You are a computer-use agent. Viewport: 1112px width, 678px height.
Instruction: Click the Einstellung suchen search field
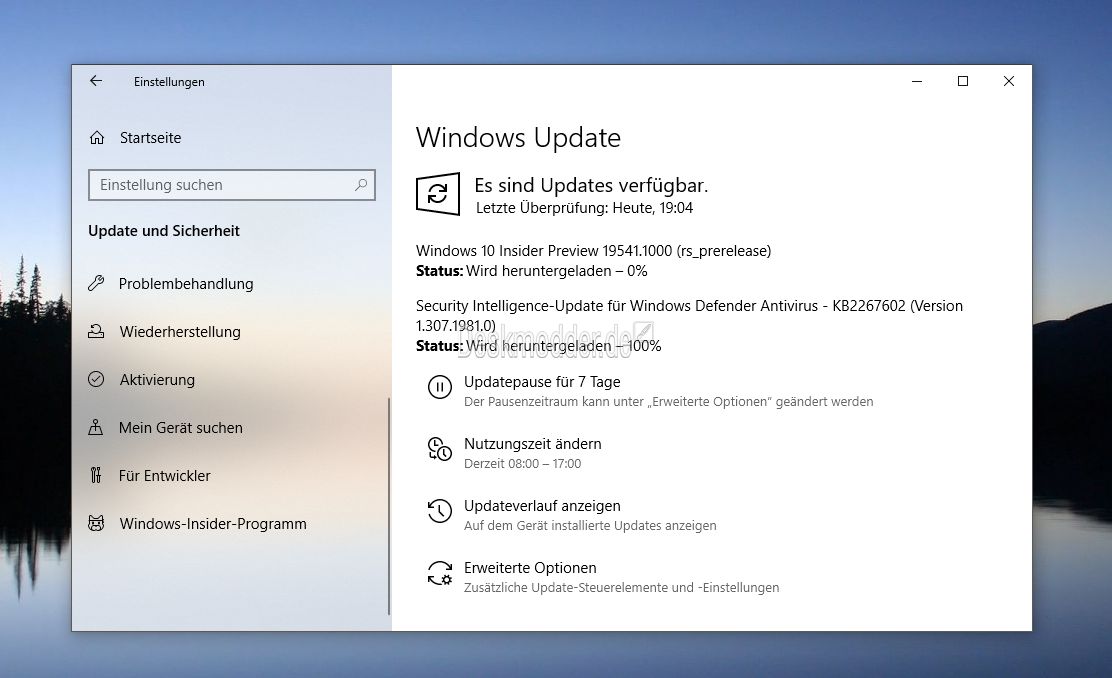click(231, 185)
